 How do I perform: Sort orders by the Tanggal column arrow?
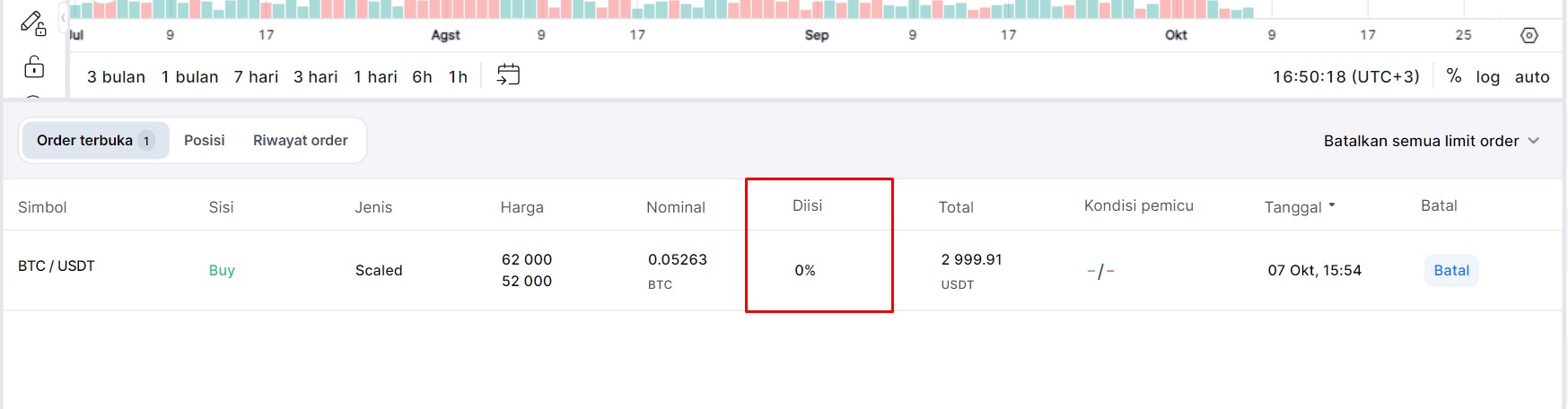(x=1332, y=205)
